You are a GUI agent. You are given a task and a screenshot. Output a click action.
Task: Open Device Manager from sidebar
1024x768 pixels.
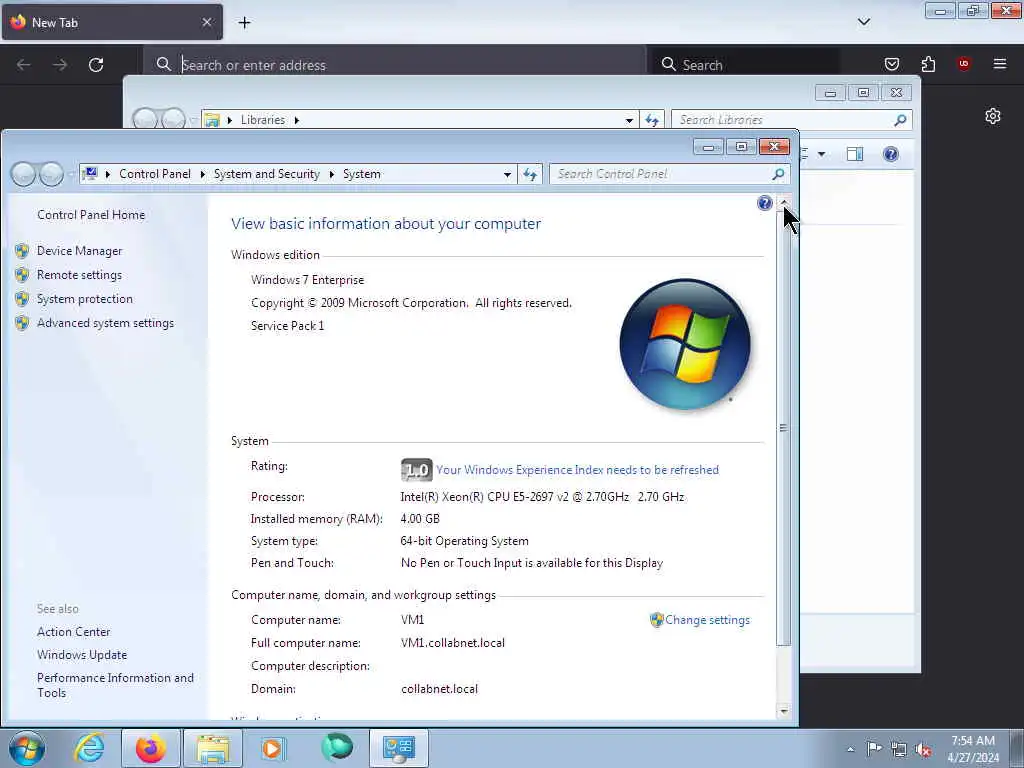(80, 251)
